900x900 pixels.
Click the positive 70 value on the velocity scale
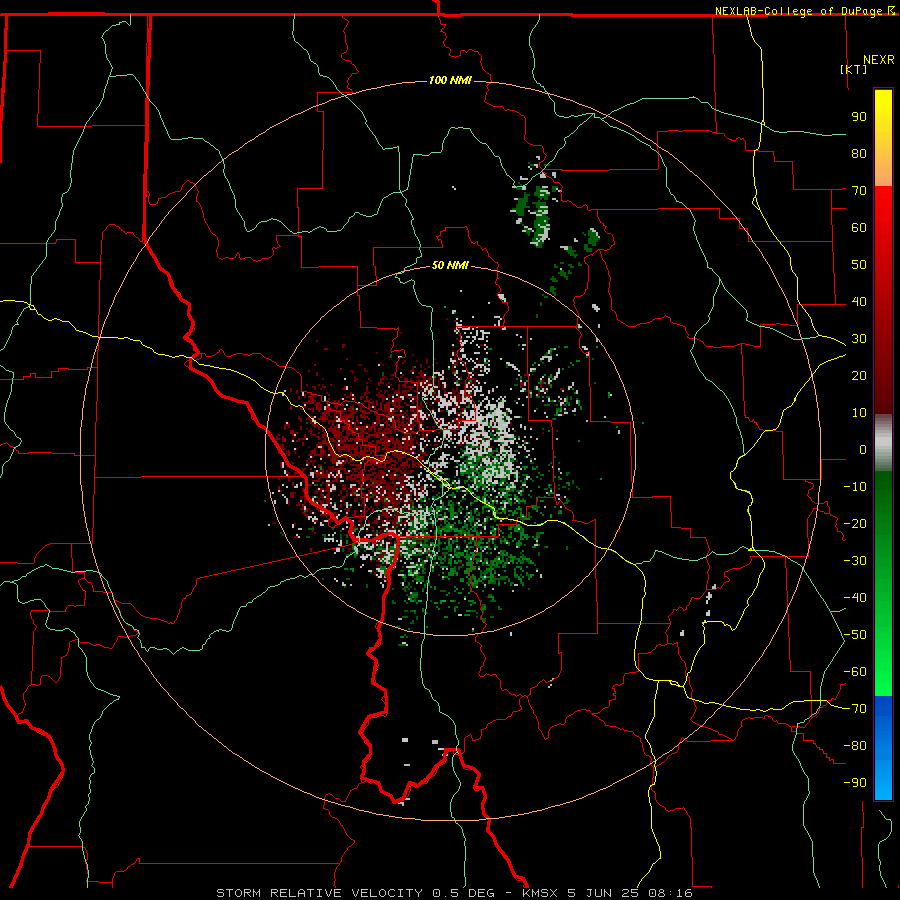(859, 191)
